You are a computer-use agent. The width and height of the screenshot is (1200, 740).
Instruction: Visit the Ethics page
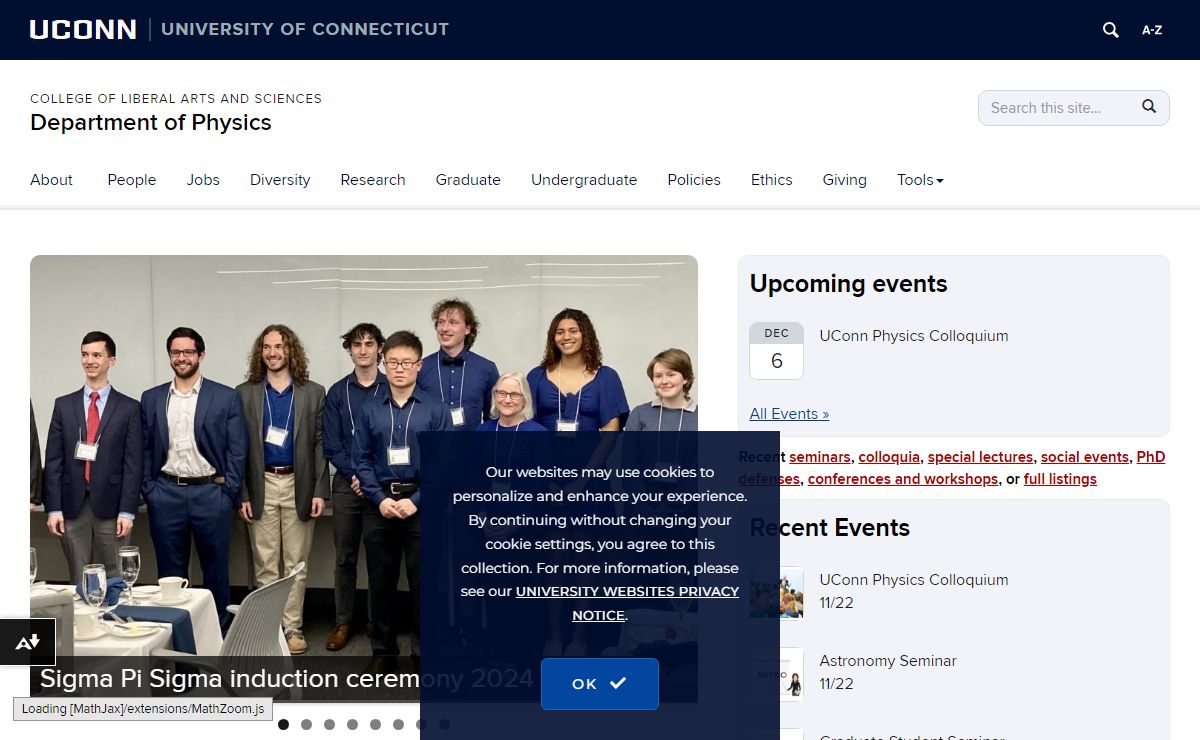772,180
